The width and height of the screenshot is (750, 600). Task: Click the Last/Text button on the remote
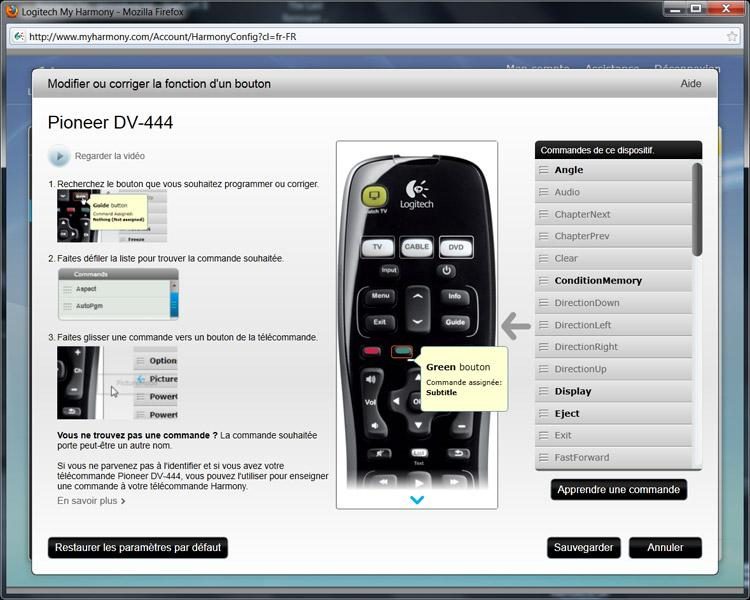coord(419,453)
